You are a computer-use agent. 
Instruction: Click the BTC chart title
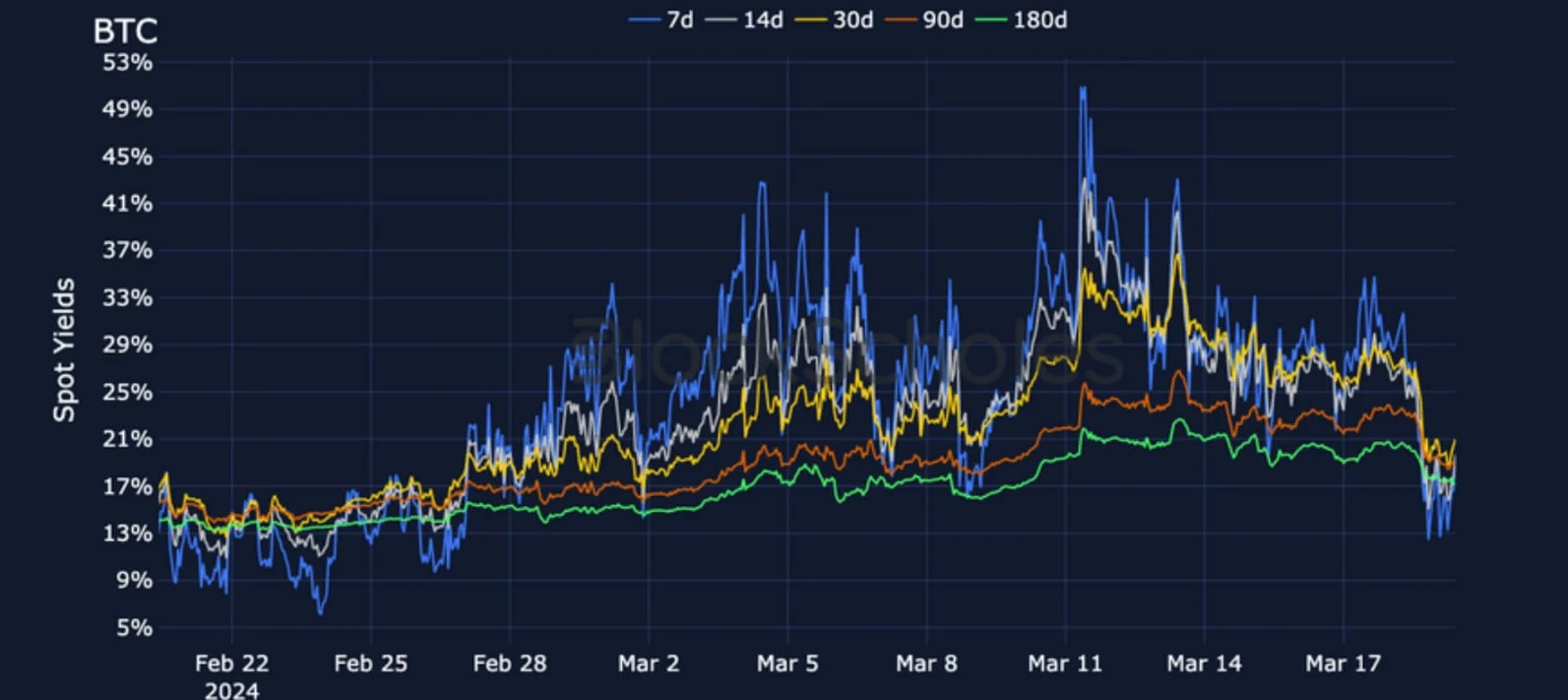coord(125,32)
